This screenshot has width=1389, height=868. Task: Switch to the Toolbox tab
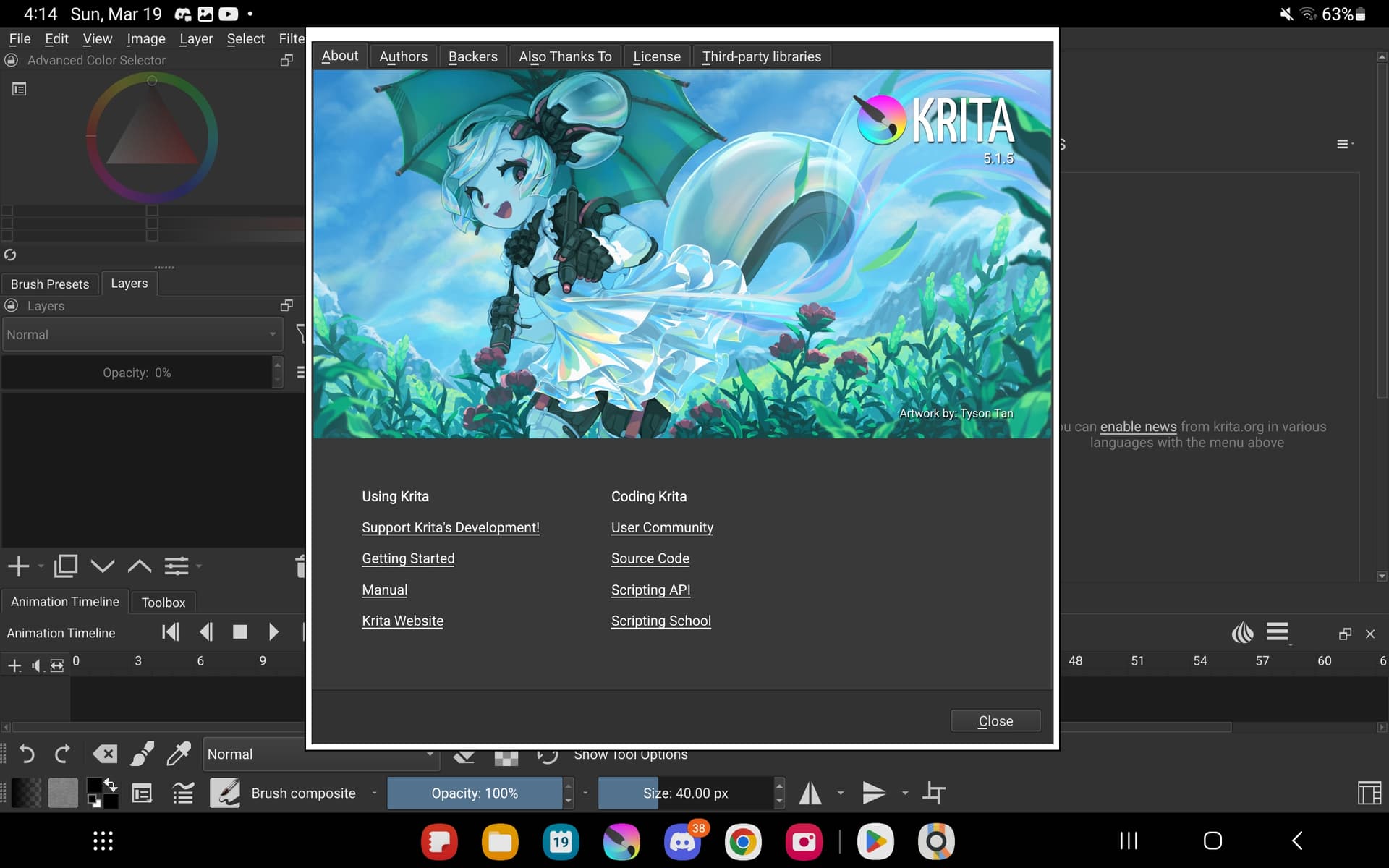[x=163, y=603]
